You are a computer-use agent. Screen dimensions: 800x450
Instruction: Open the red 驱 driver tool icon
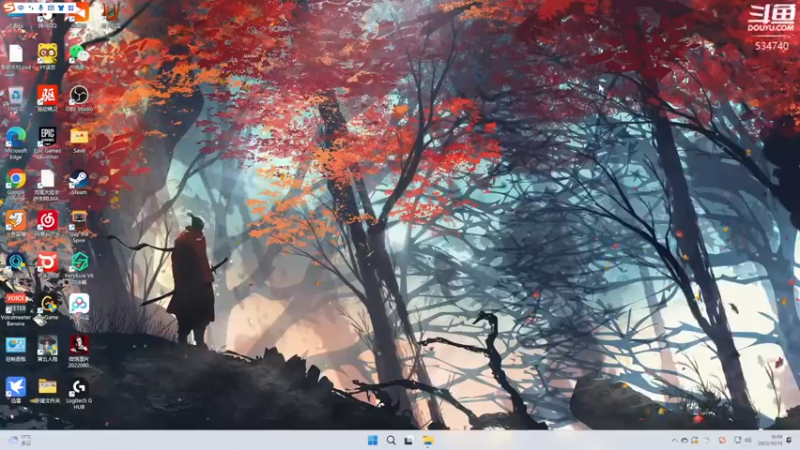coord(47,95)
